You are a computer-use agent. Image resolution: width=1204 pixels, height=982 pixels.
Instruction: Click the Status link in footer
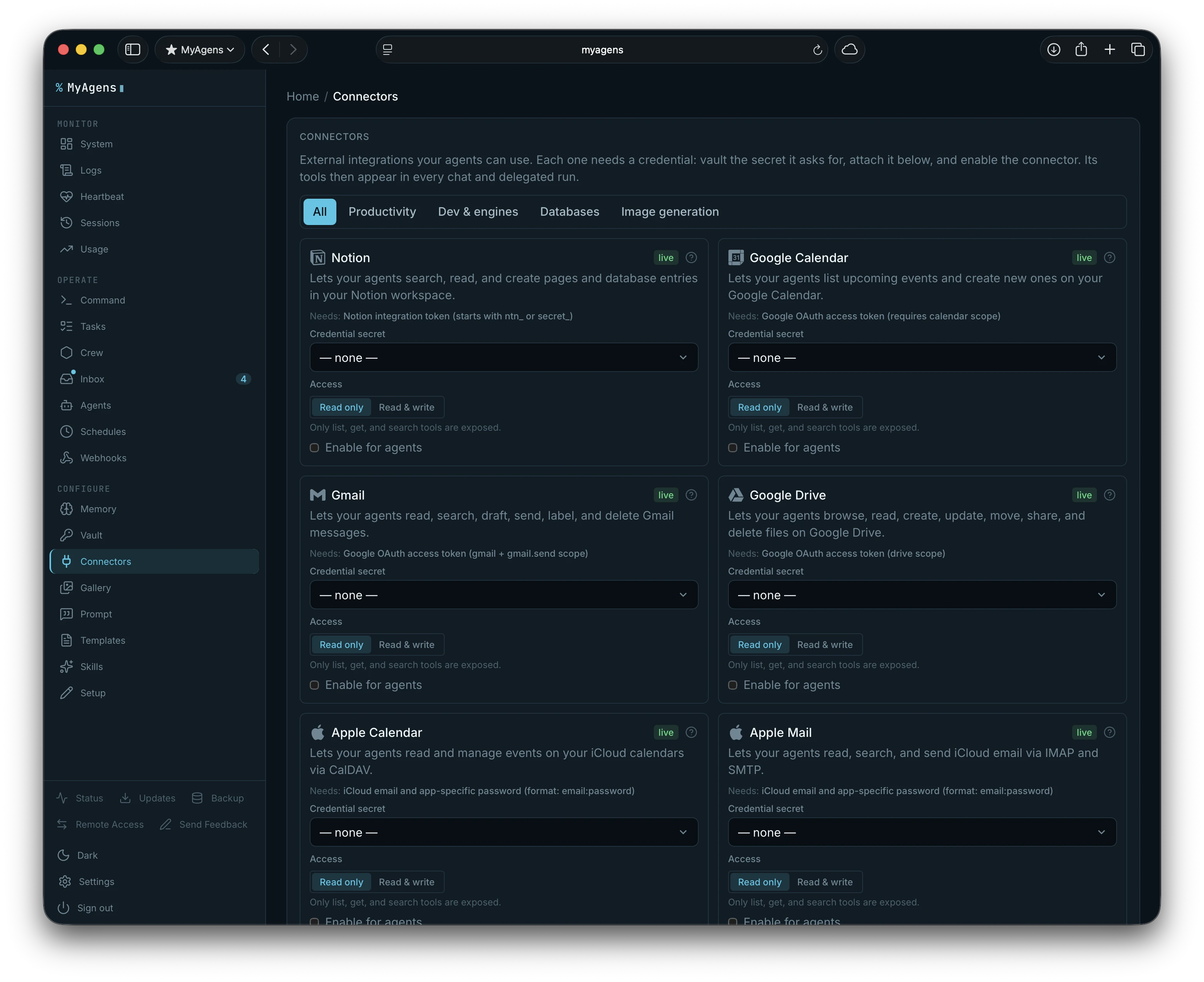pos(80,798)
